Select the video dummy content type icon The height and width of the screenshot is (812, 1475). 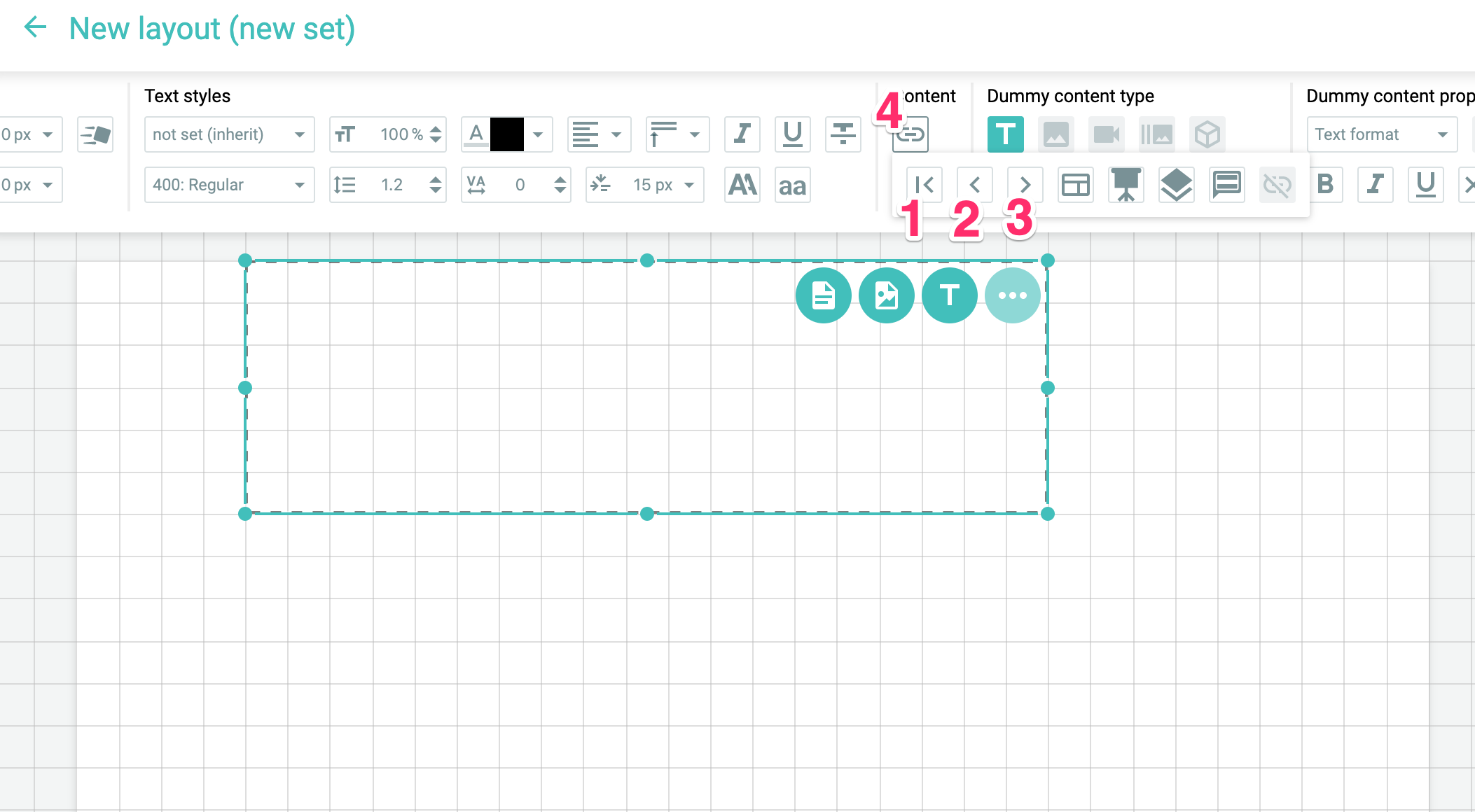click(x=1106, y=134)
